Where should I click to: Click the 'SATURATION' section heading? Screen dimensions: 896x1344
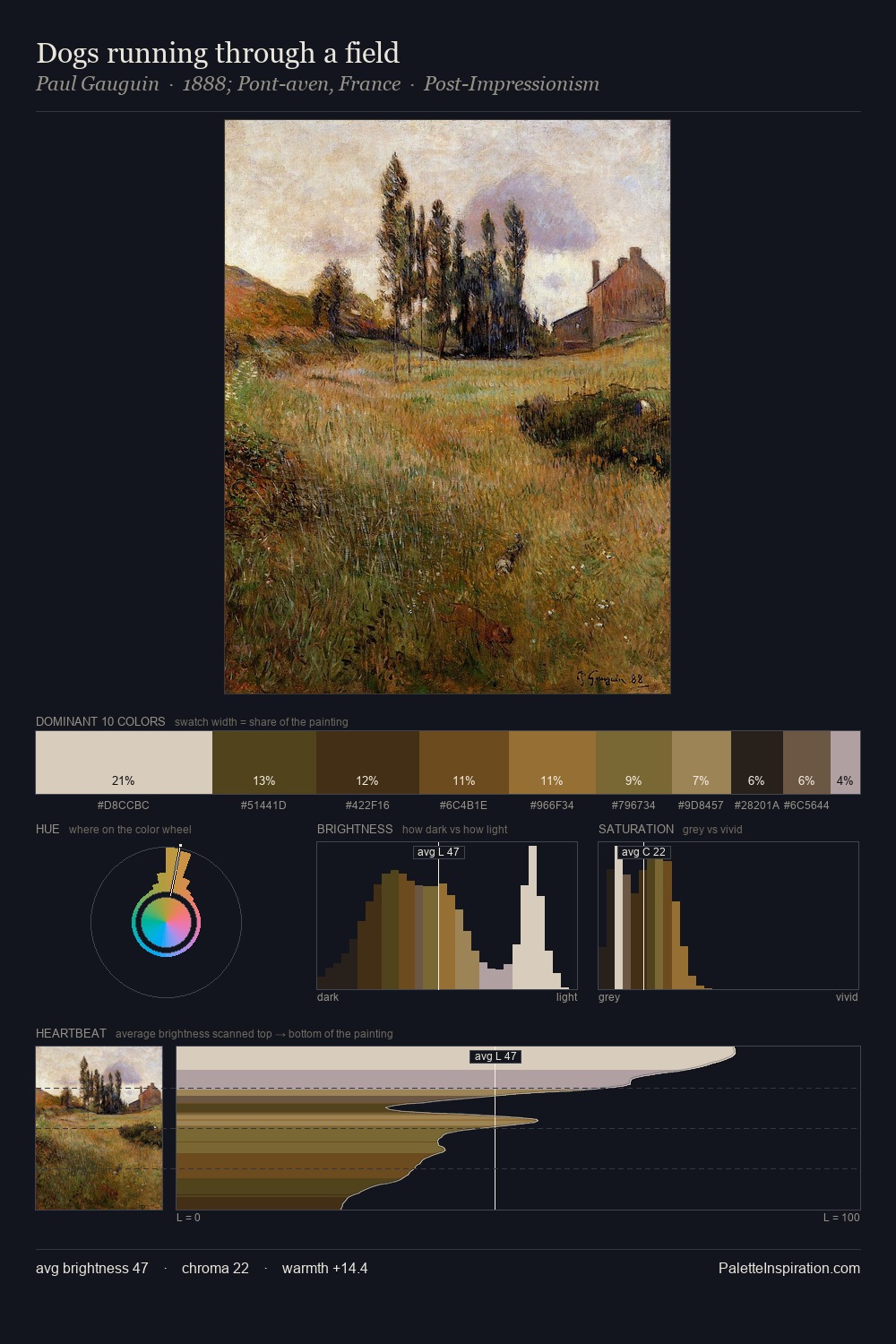pyautogui.click(x=636, y=829)
